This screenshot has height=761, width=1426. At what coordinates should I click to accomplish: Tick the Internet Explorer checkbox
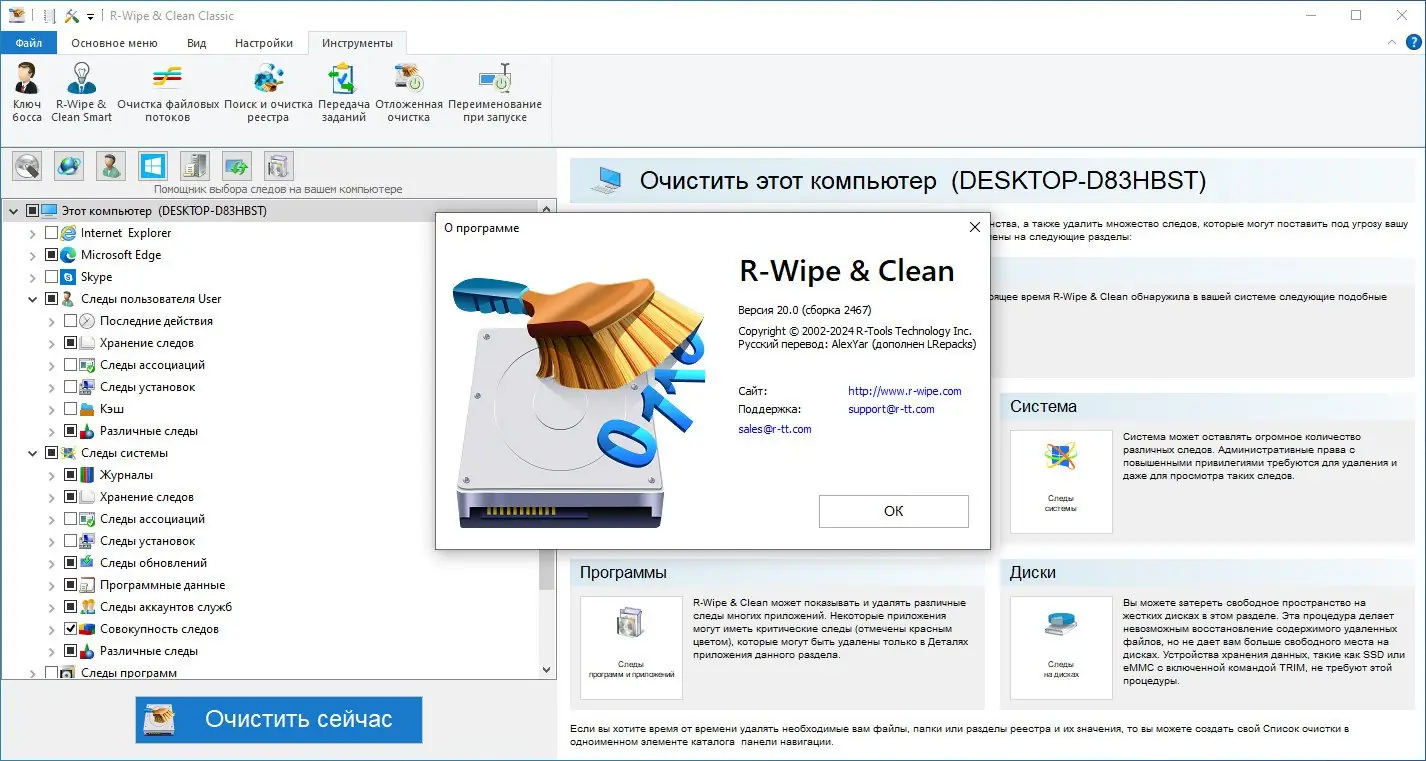coord(52,233)
